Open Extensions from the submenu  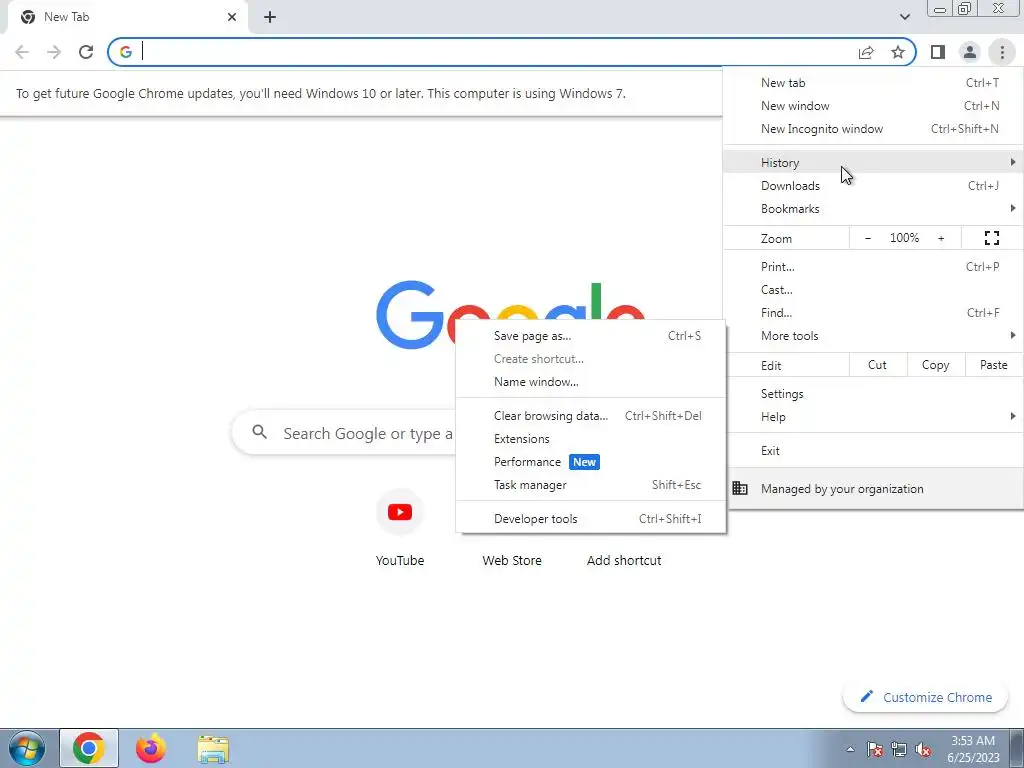[x=591, y=439]
